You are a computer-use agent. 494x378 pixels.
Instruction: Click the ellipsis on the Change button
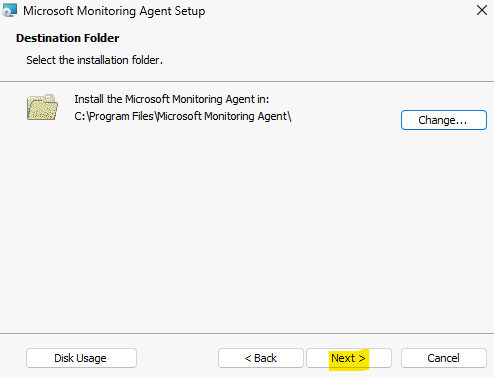click(x=462, y=123)
